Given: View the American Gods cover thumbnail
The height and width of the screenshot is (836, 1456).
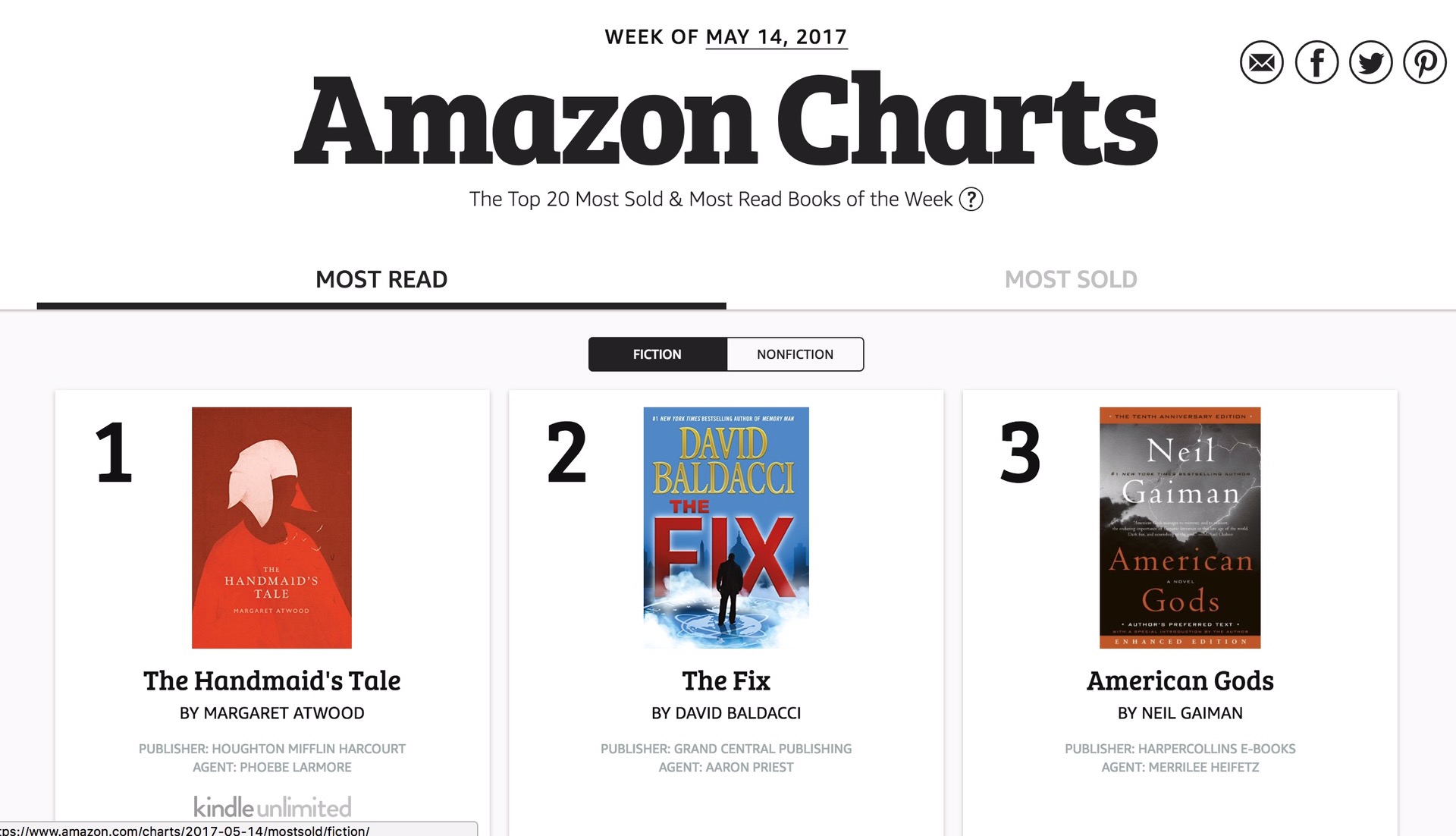Looking at the screenshot, I should click(1180, 527).
